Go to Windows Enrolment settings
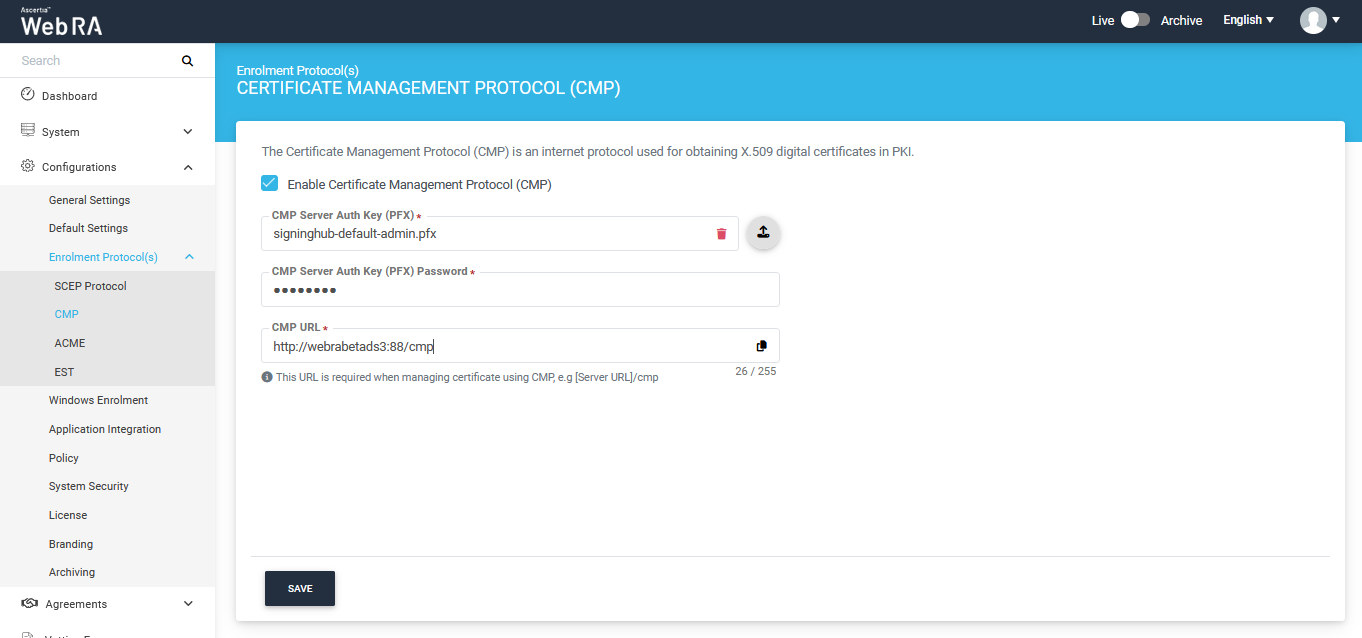Viewport: 1362px width, 638px height. (x=98, y=400)
